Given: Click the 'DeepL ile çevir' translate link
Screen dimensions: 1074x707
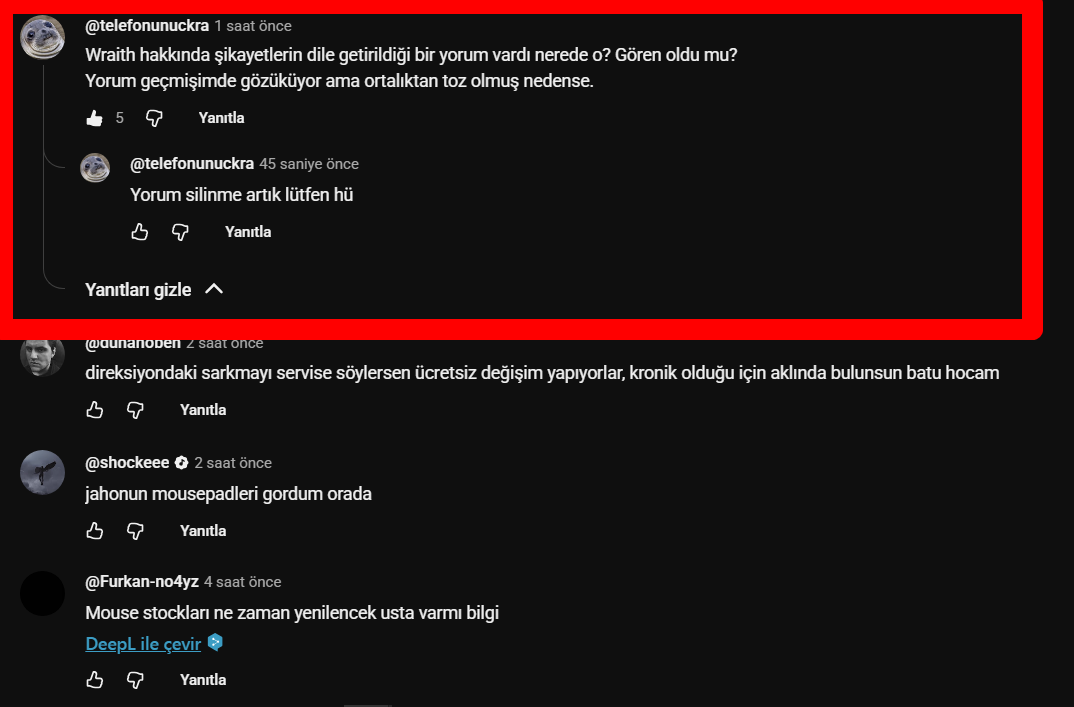Looking at the screenshot, I should [x=143, y=644].
